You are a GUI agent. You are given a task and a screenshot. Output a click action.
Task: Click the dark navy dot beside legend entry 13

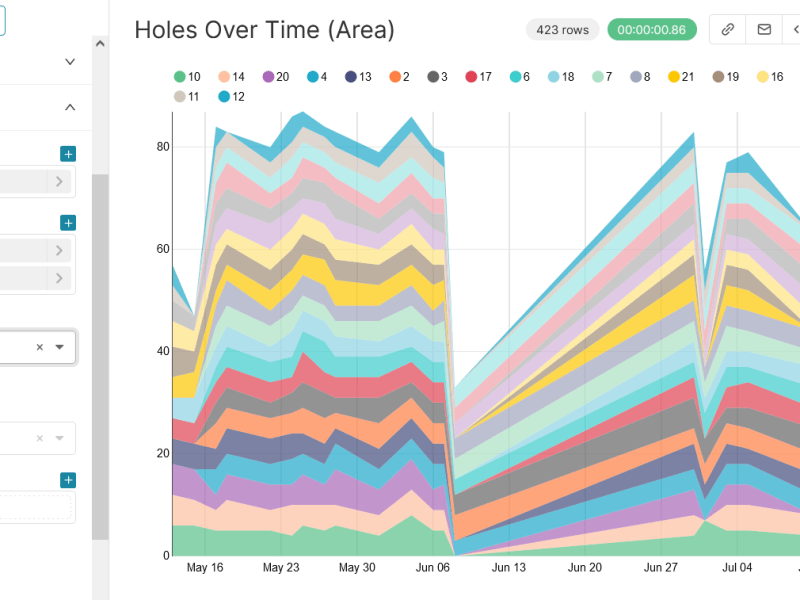(351, 76)
